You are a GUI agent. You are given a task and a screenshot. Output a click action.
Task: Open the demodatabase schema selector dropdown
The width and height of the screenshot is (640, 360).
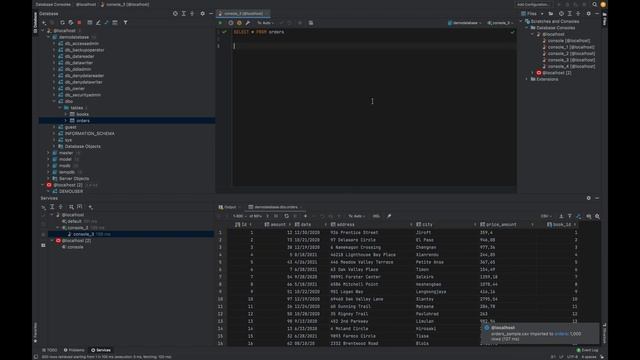pos(464,23)
